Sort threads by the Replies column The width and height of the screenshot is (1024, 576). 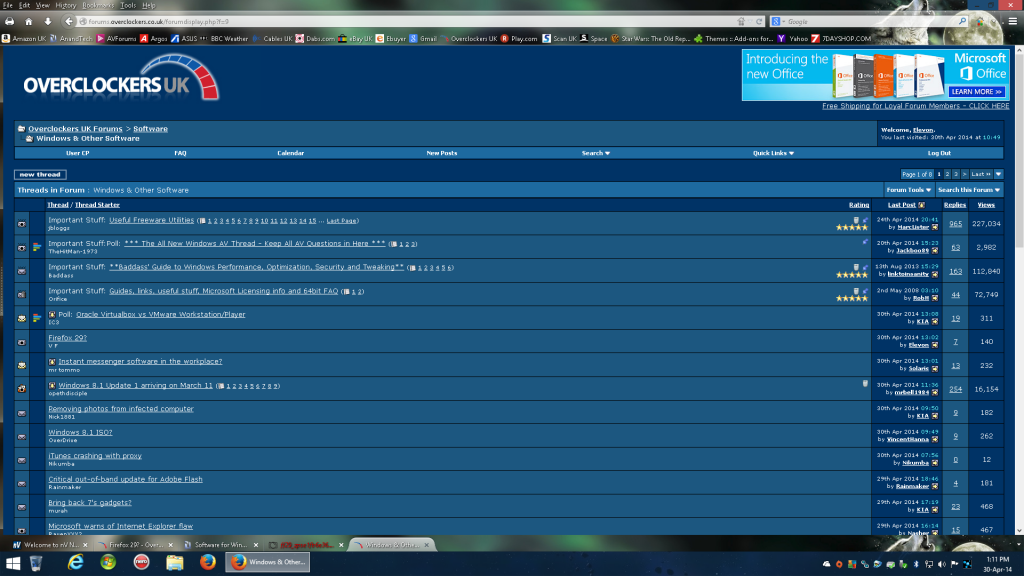pos(955,205)
